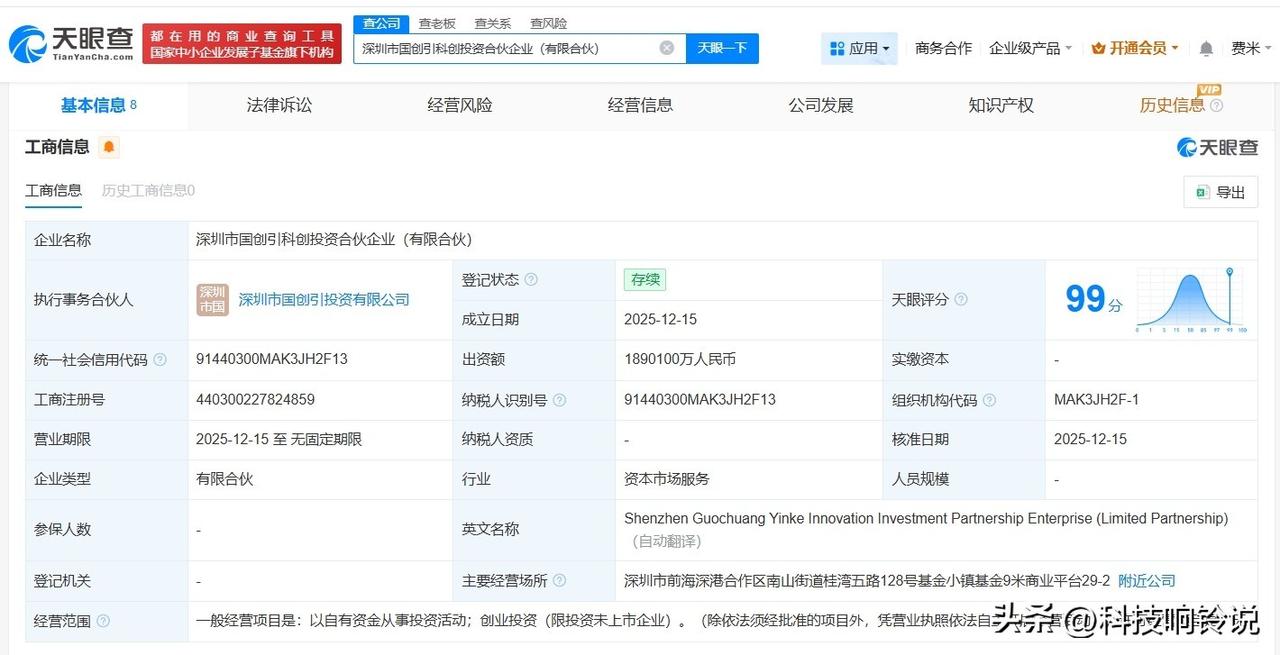Open the 费米 user account dropdown

(x=1251, y=48)
